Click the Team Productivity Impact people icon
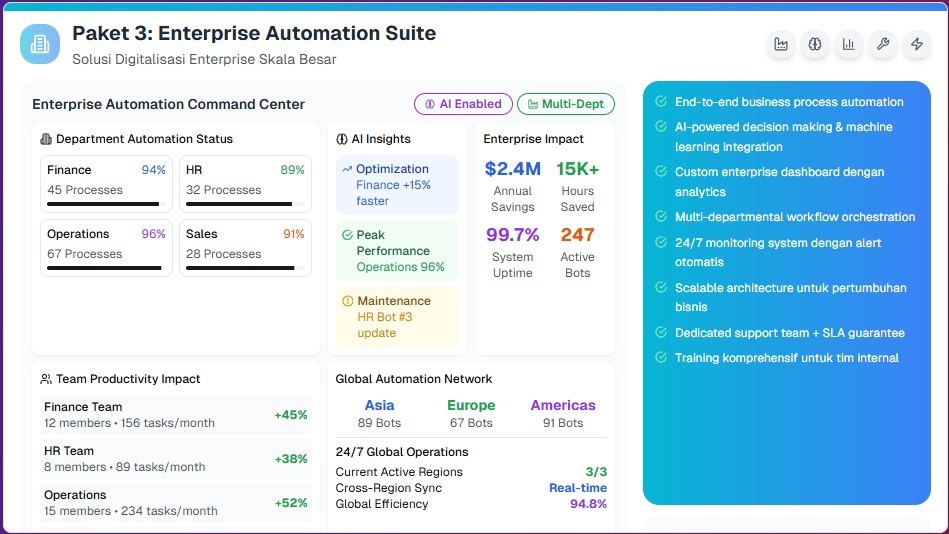 (46, 379)
